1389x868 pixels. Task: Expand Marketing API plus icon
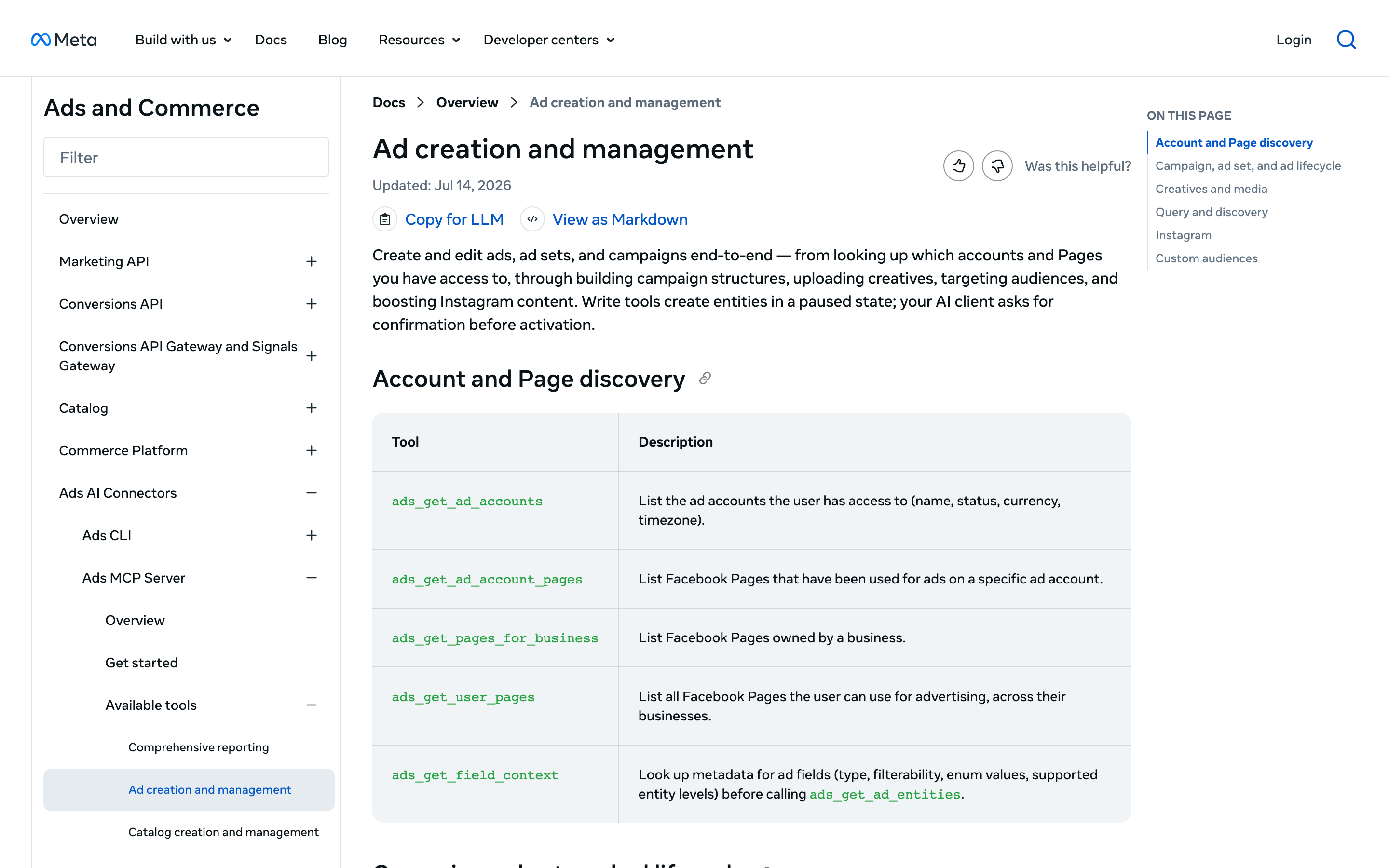(x=312, y=261)
